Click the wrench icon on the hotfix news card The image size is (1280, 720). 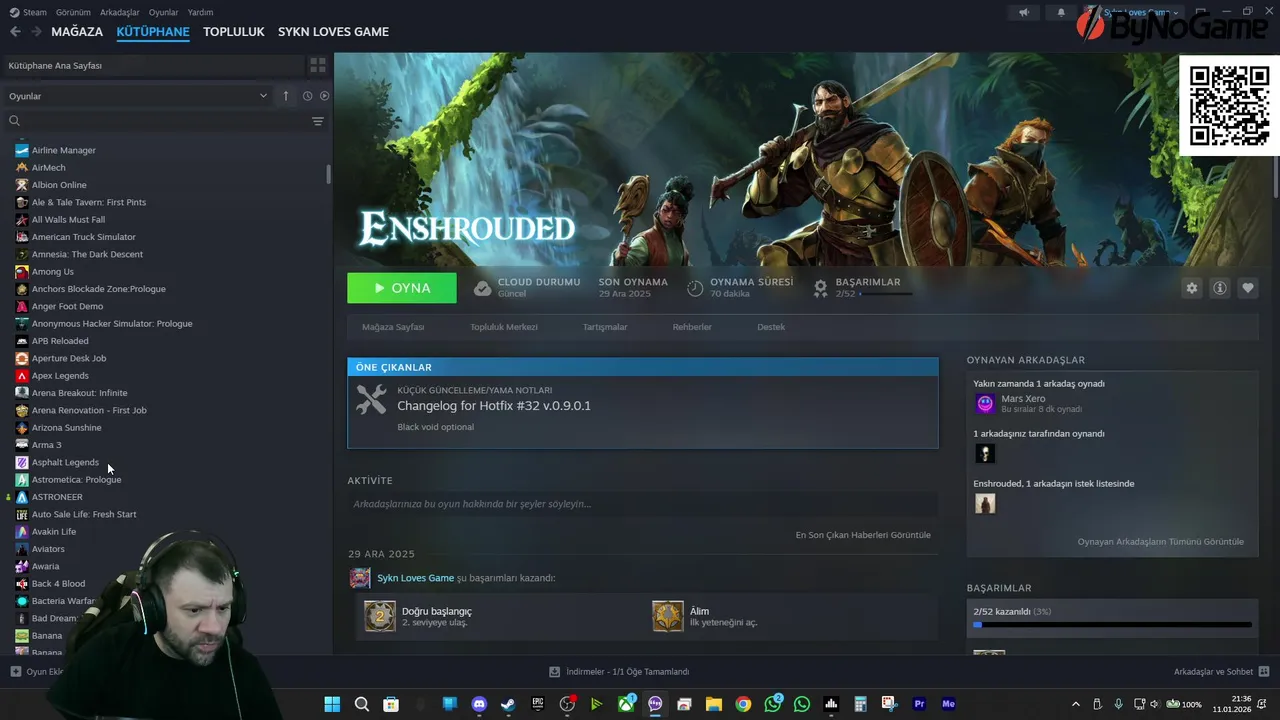[x=371, y=400]
